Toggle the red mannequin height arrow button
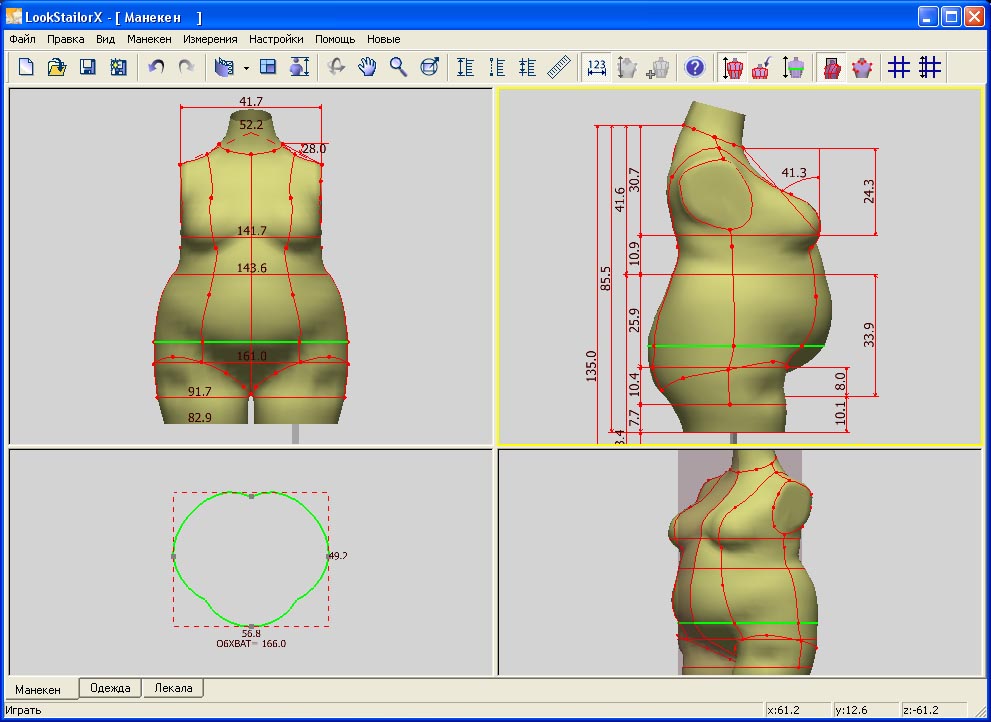This screenshot has height=722, width=991. tap(732, 67)
